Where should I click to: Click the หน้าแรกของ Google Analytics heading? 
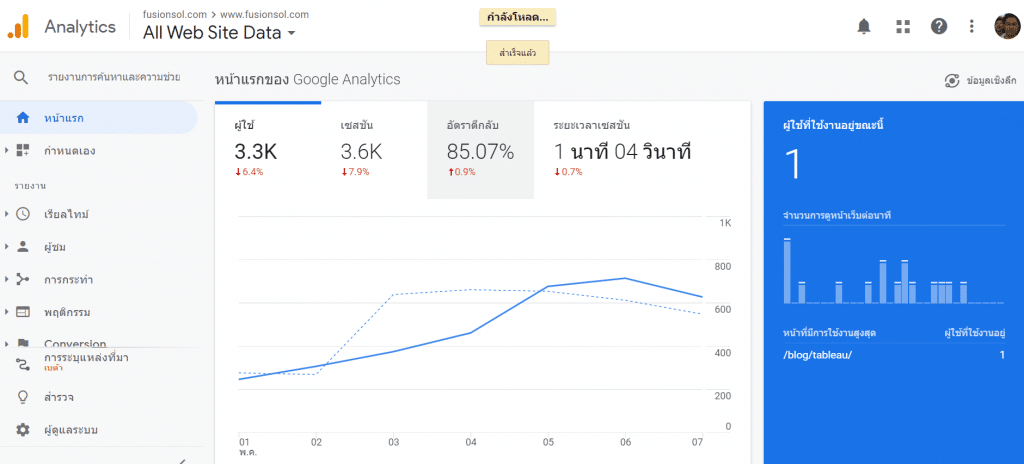coord(308,80)
